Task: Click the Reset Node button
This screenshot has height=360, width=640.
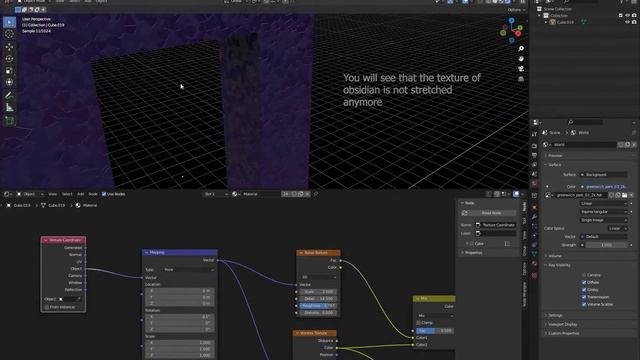Action: tap(489, 213)
